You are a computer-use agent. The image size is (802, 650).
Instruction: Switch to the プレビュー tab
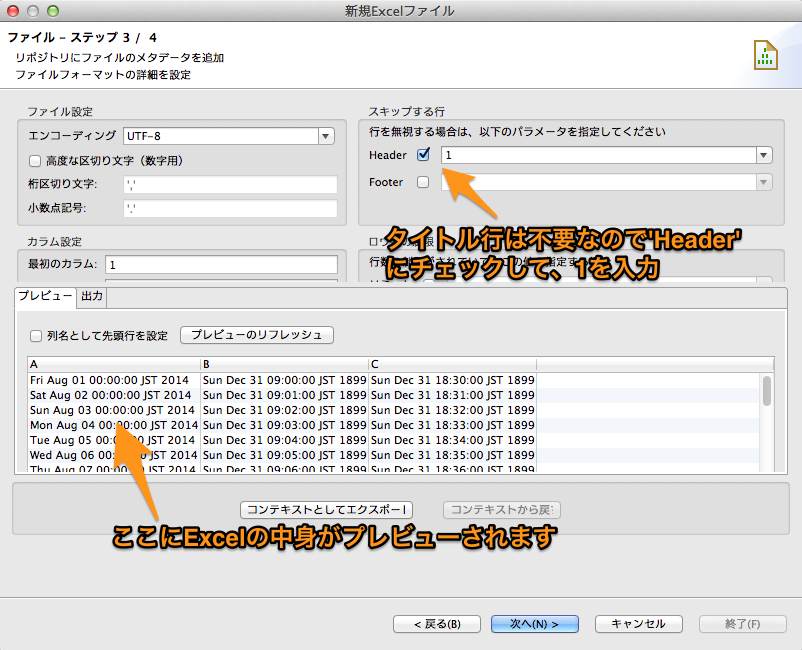(46, 297)
